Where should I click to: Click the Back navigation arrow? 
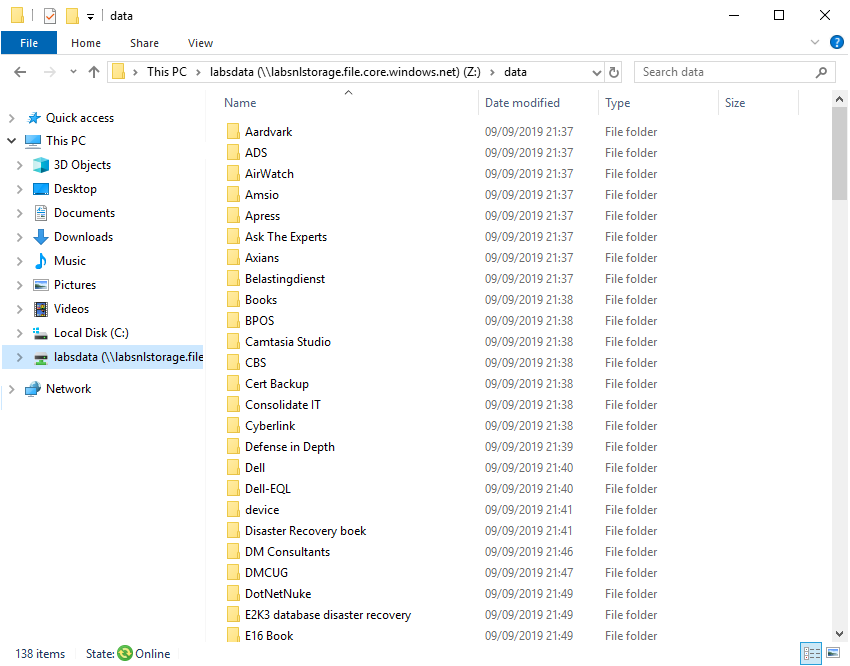(x=20, y=72)
